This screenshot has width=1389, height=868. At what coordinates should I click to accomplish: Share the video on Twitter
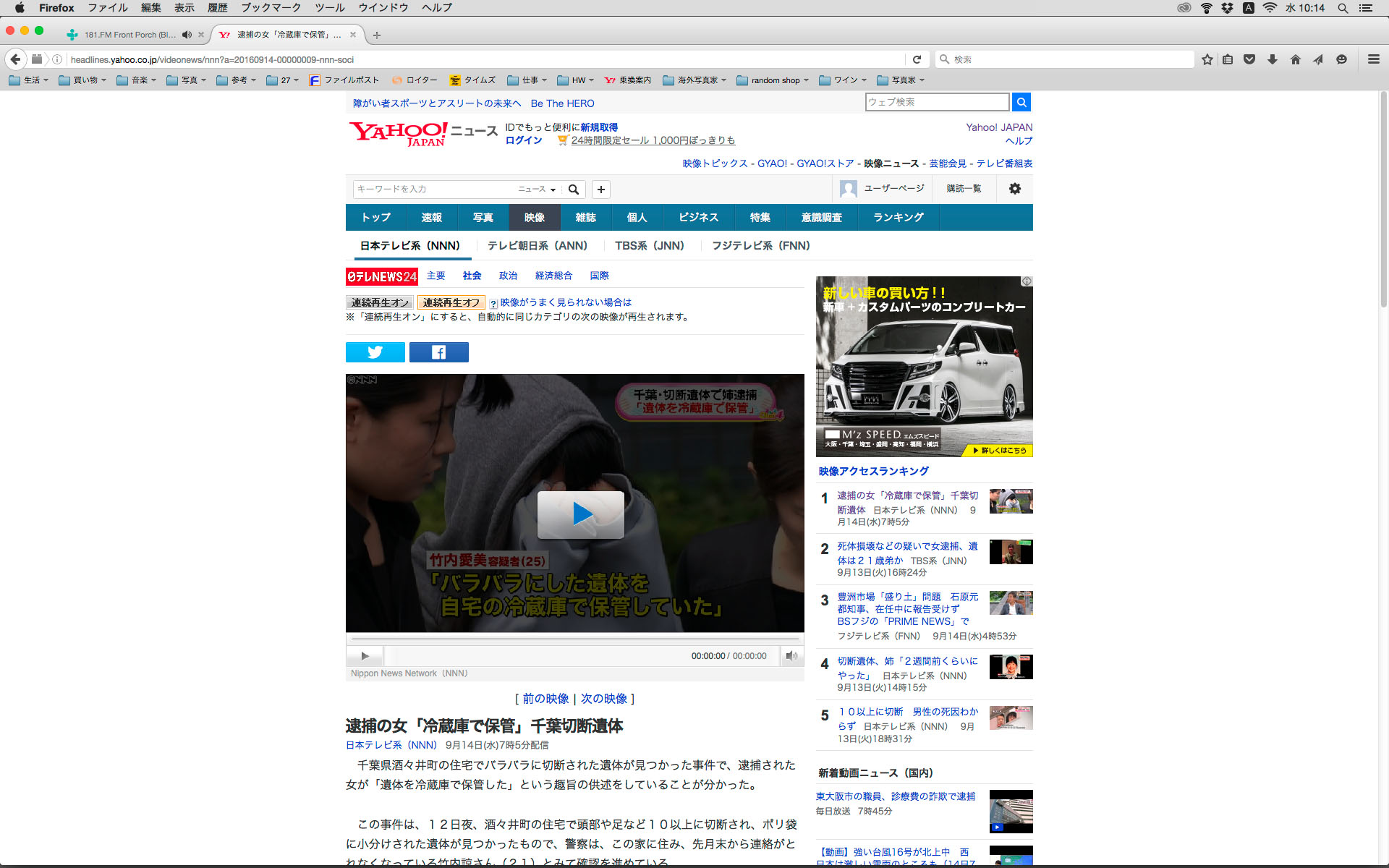pos(375,352)
